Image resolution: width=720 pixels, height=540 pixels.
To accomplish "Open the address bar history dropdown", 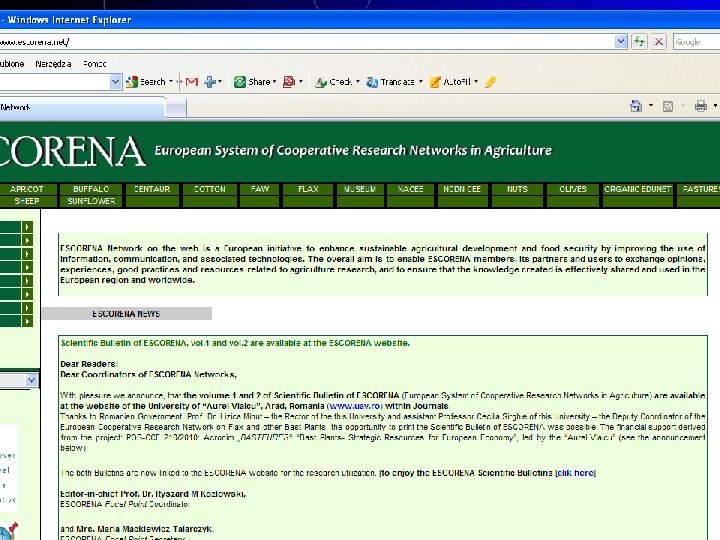I will [x=621, y=42].
